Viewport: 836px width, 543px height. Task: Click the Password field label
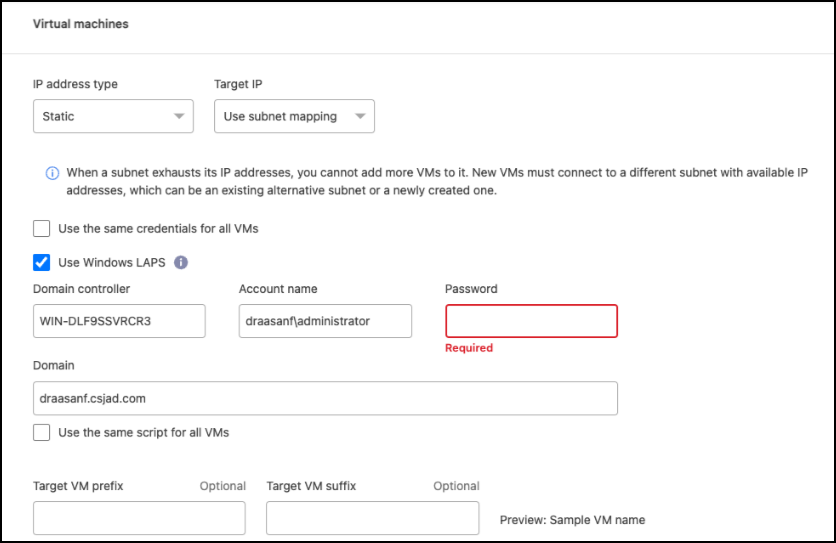coord(471,289)
